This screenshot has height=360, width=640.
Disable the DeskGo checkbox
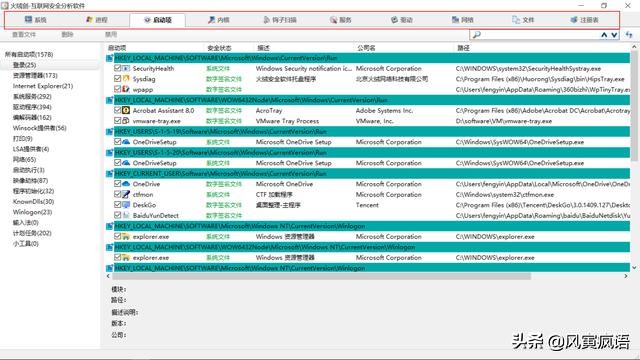tap(118, 205)
